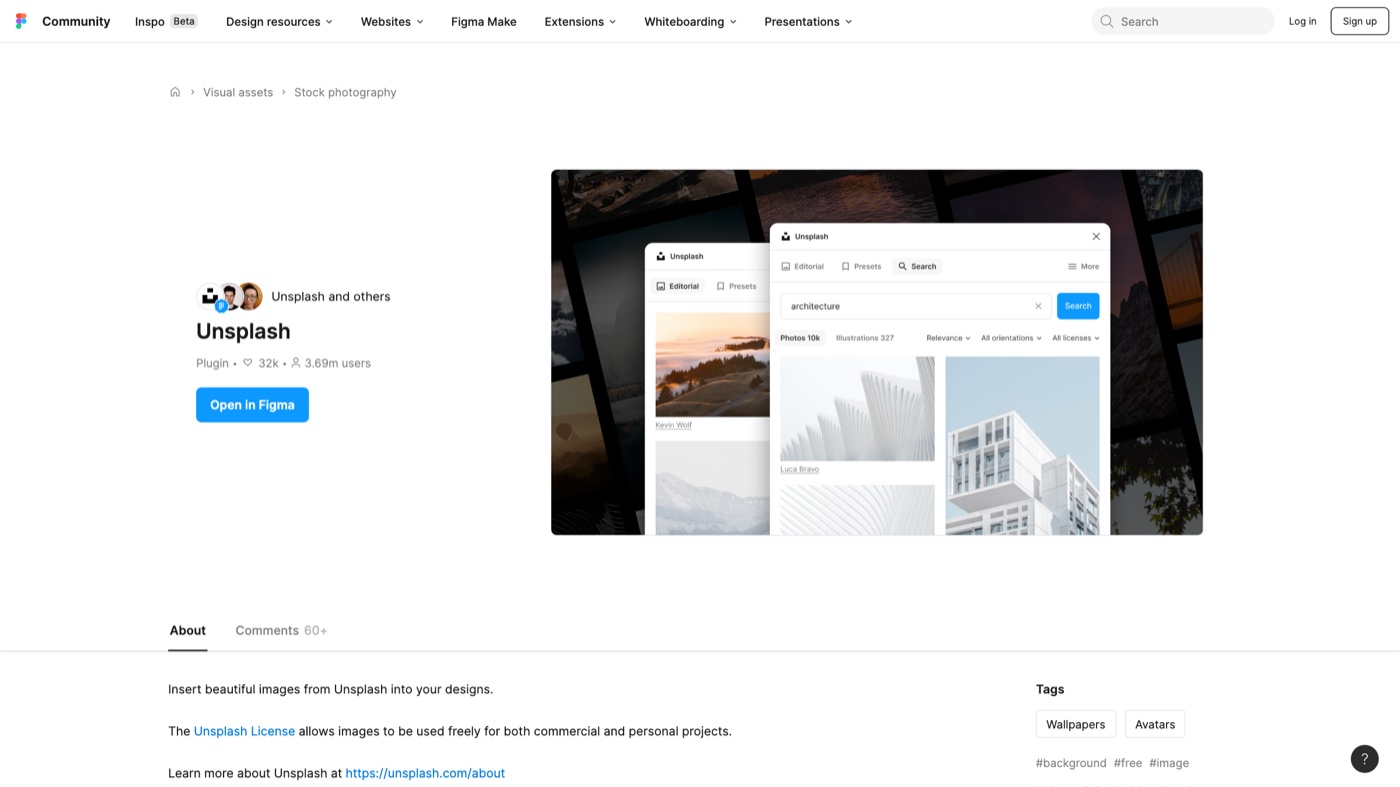Expand the Extensions menu
The image size is (1400, 787).
pyautogui.click(x=580, y=21)
